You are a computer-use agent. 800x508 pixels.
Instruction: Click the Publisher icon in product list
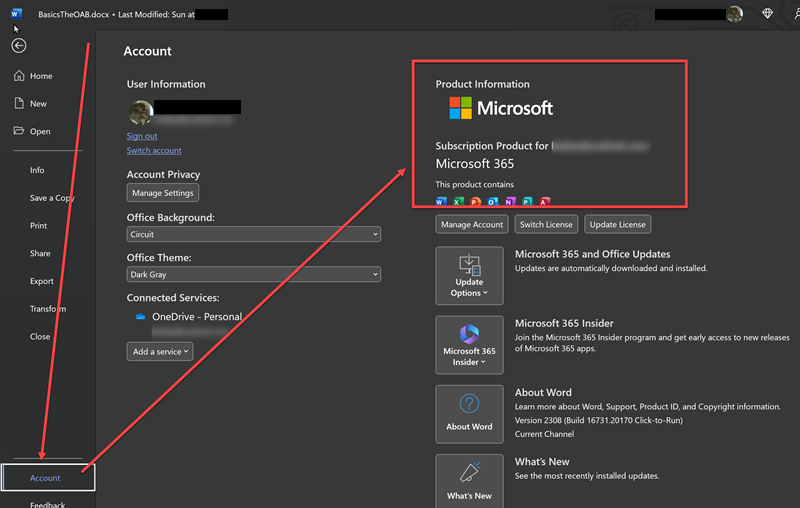[528, 201]
